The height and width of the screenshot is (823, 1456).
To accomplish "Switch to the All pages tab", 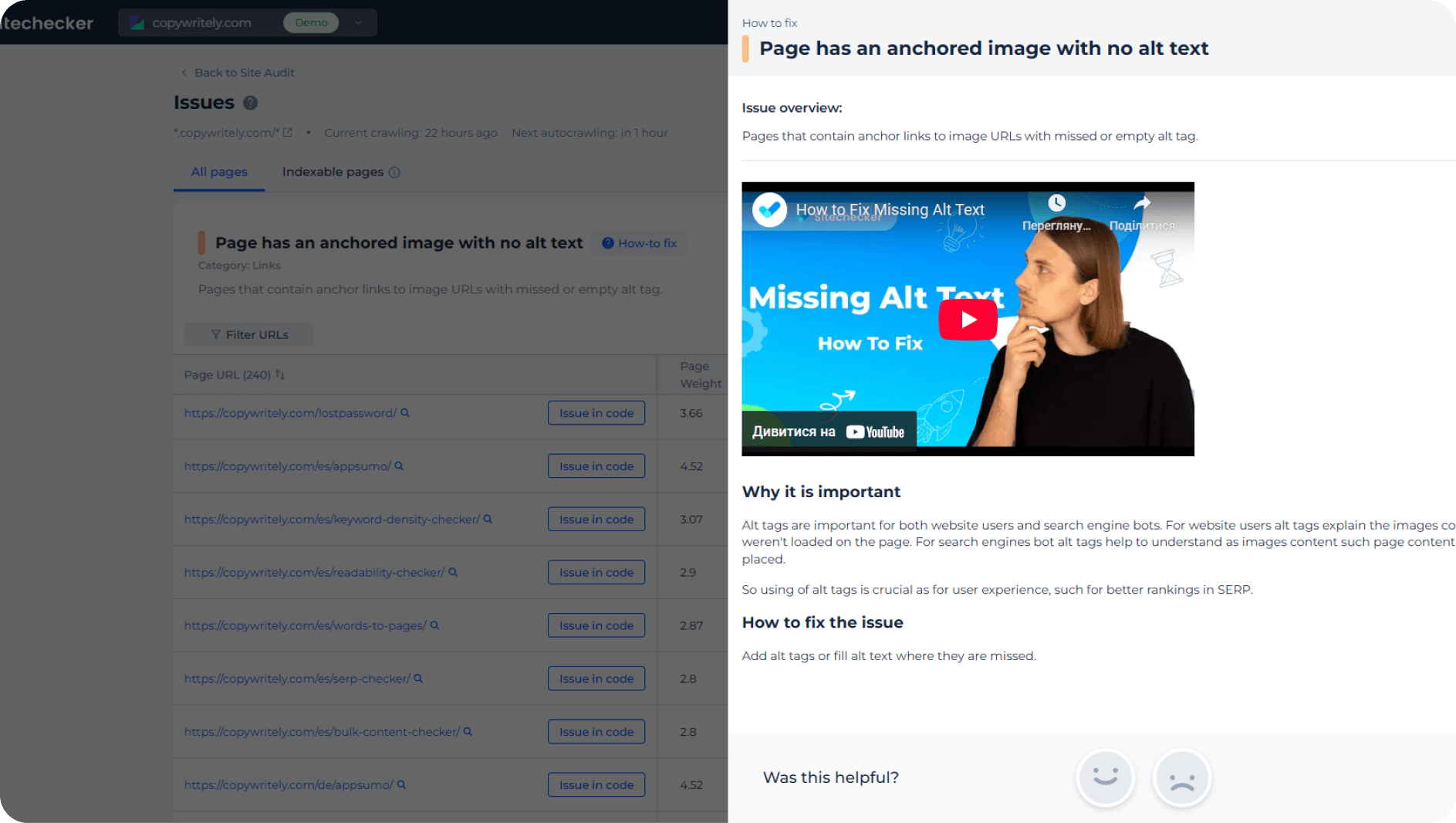I will [x=219, y=171].
